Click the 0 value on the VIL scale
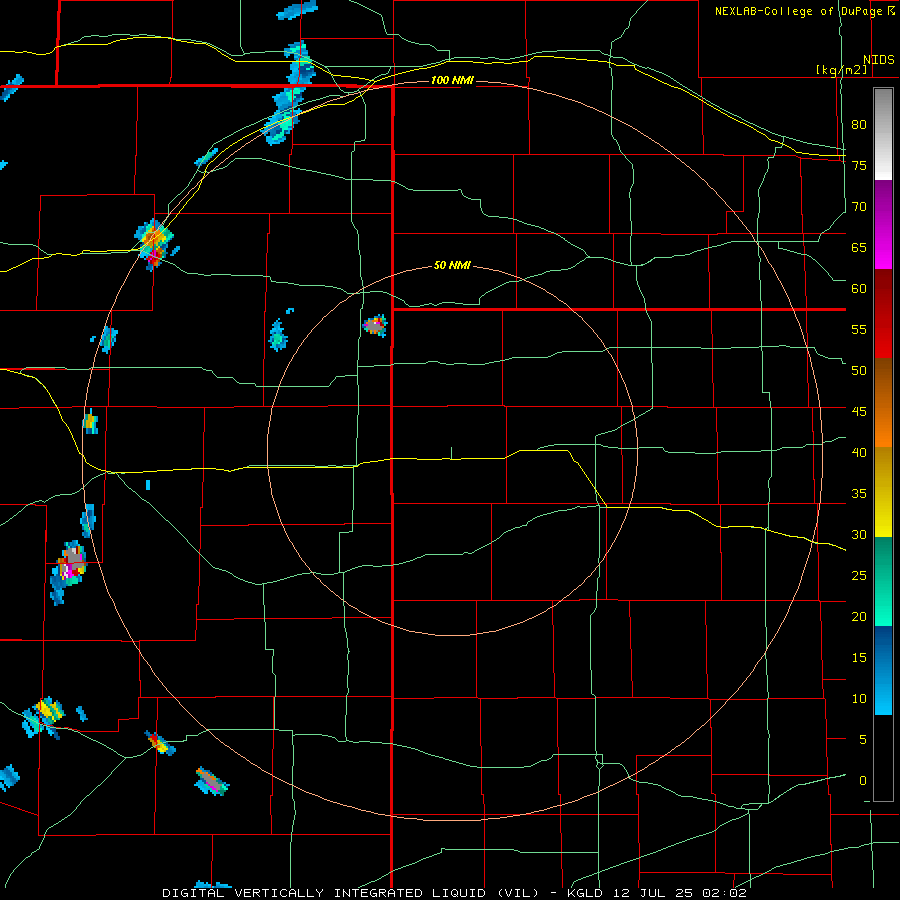This screenshot has height=900, width=900. coord(863,781)
